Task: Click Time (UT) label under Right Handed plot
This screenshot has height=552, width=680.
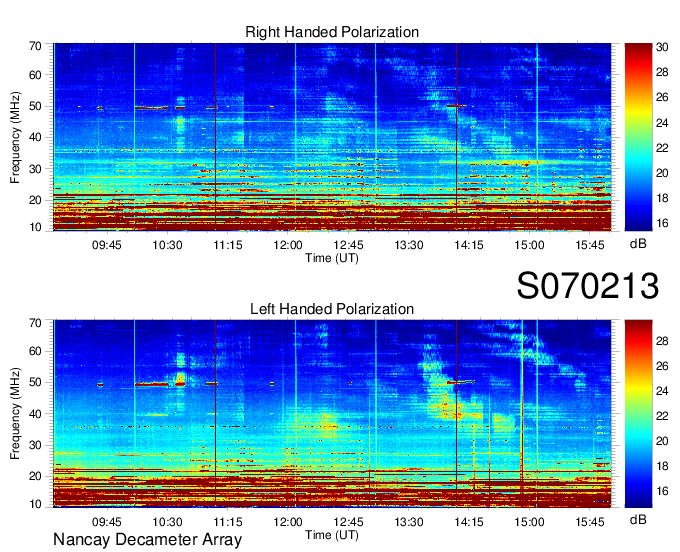Action: tap(332, 258)
